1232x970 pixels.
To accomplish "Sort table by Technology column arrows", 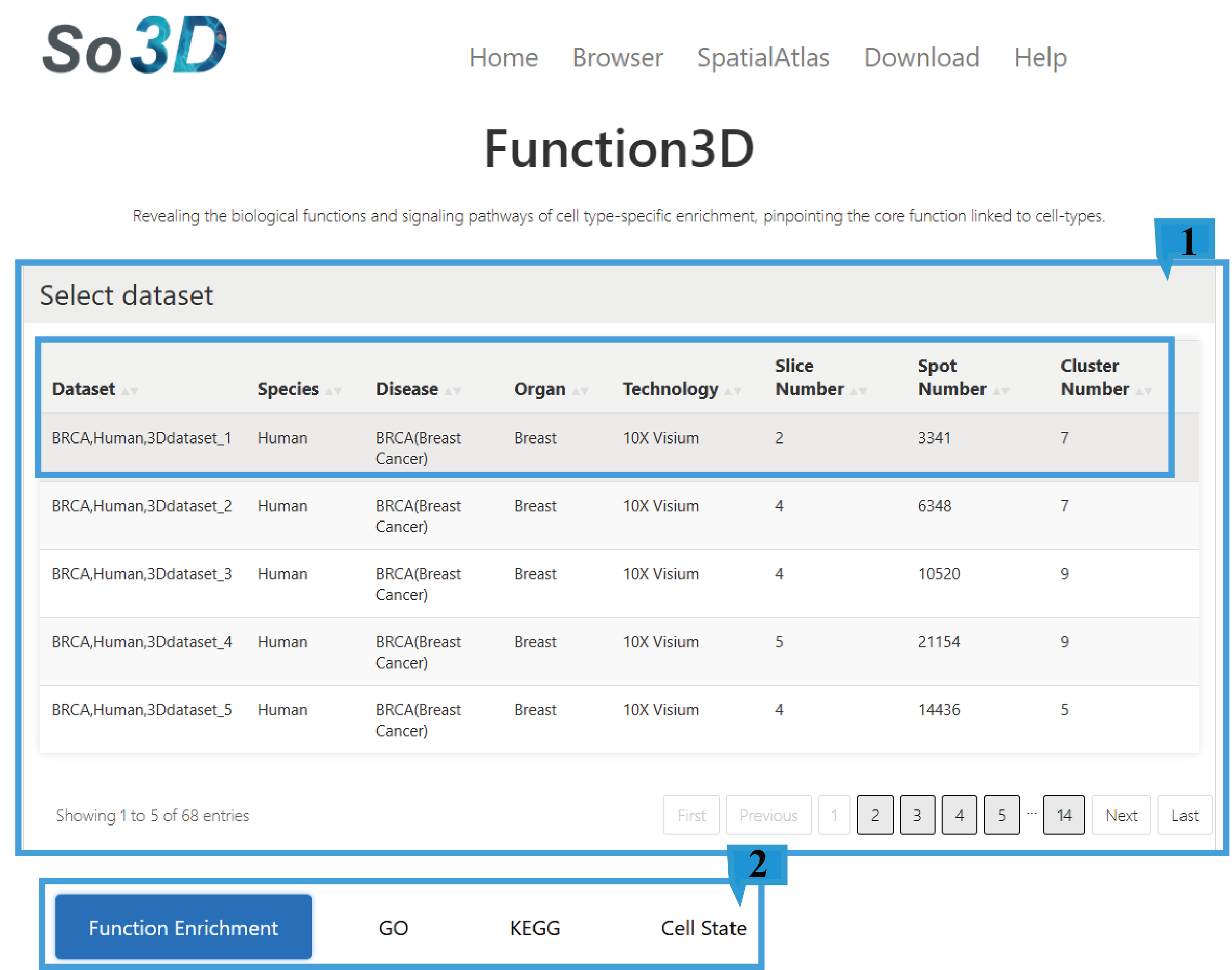I will tap(733, 391).
